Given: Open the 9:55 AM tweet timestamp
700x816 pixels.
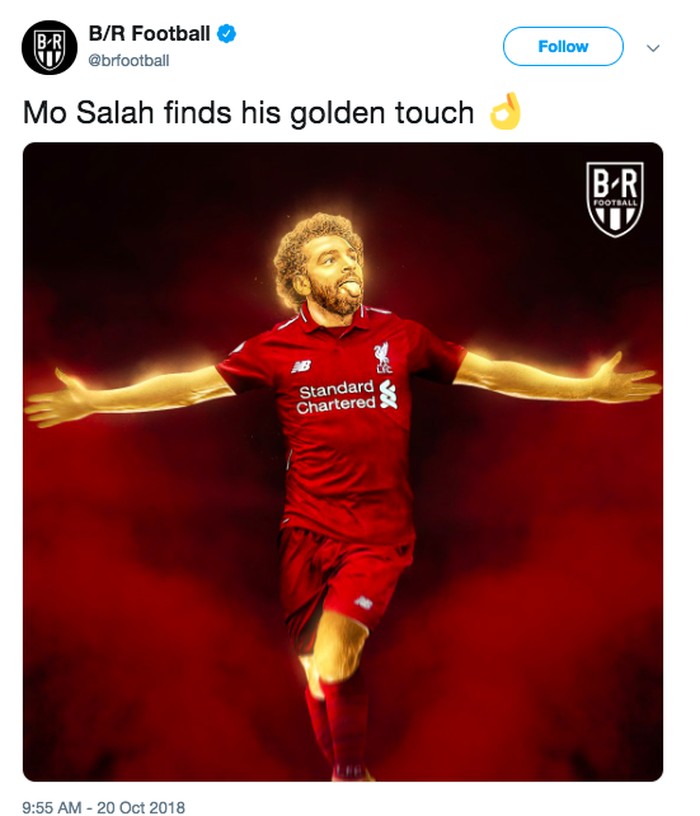Looking at the screenshot, I should click(104, 807).
